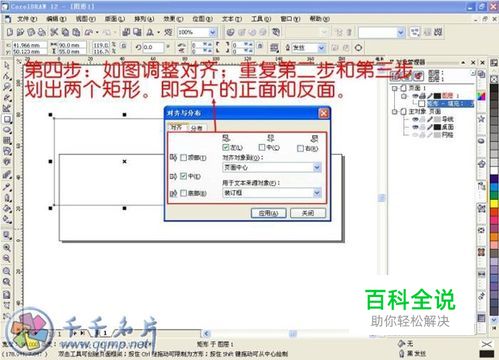This screenshot has height=360, width=499.
Task: Open the 排列(A) menu
Action: click(144, 19)
